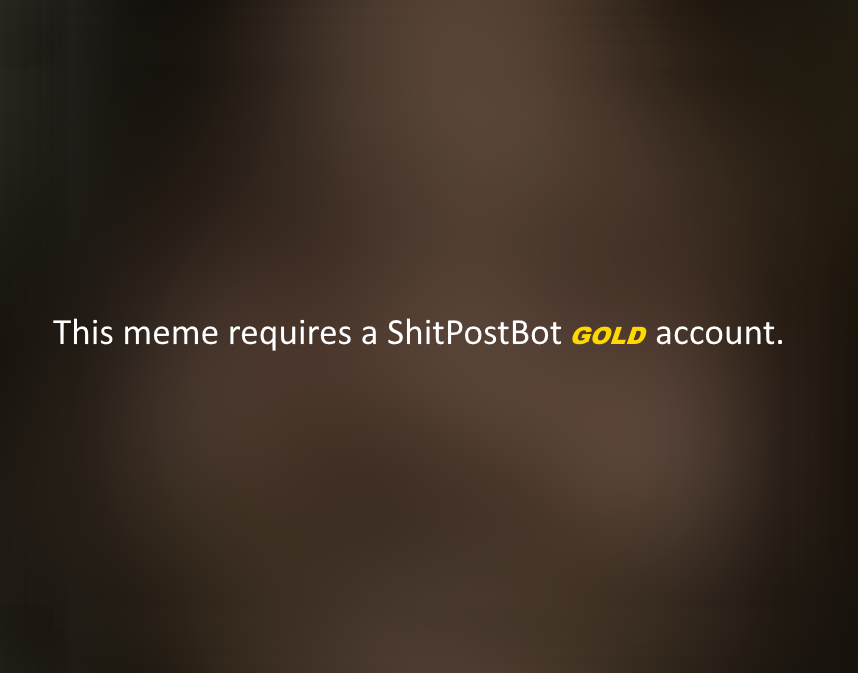Click the capital B in ShitPostBot
Screen dimensions: 858x673
520,332
